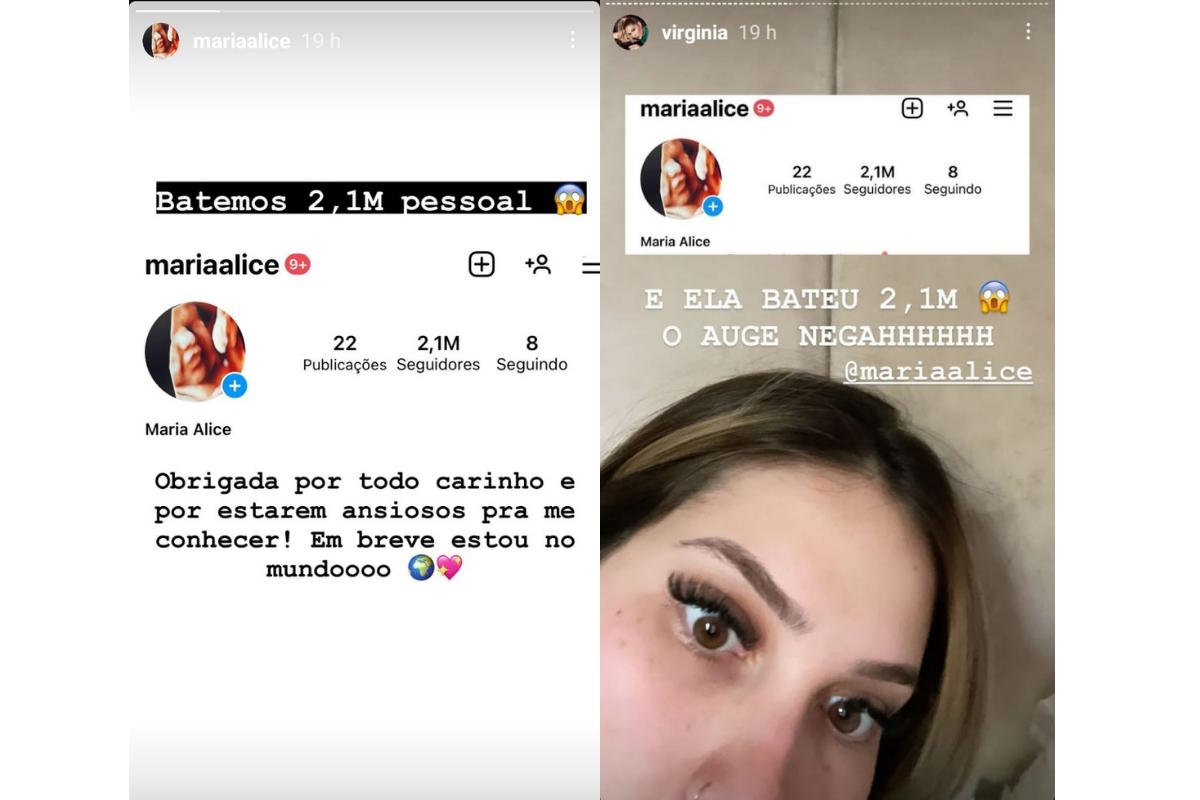View the 2,1M Seguidores list in the left story
Viewport: 1200px width, 800px height.
[438, 353]
